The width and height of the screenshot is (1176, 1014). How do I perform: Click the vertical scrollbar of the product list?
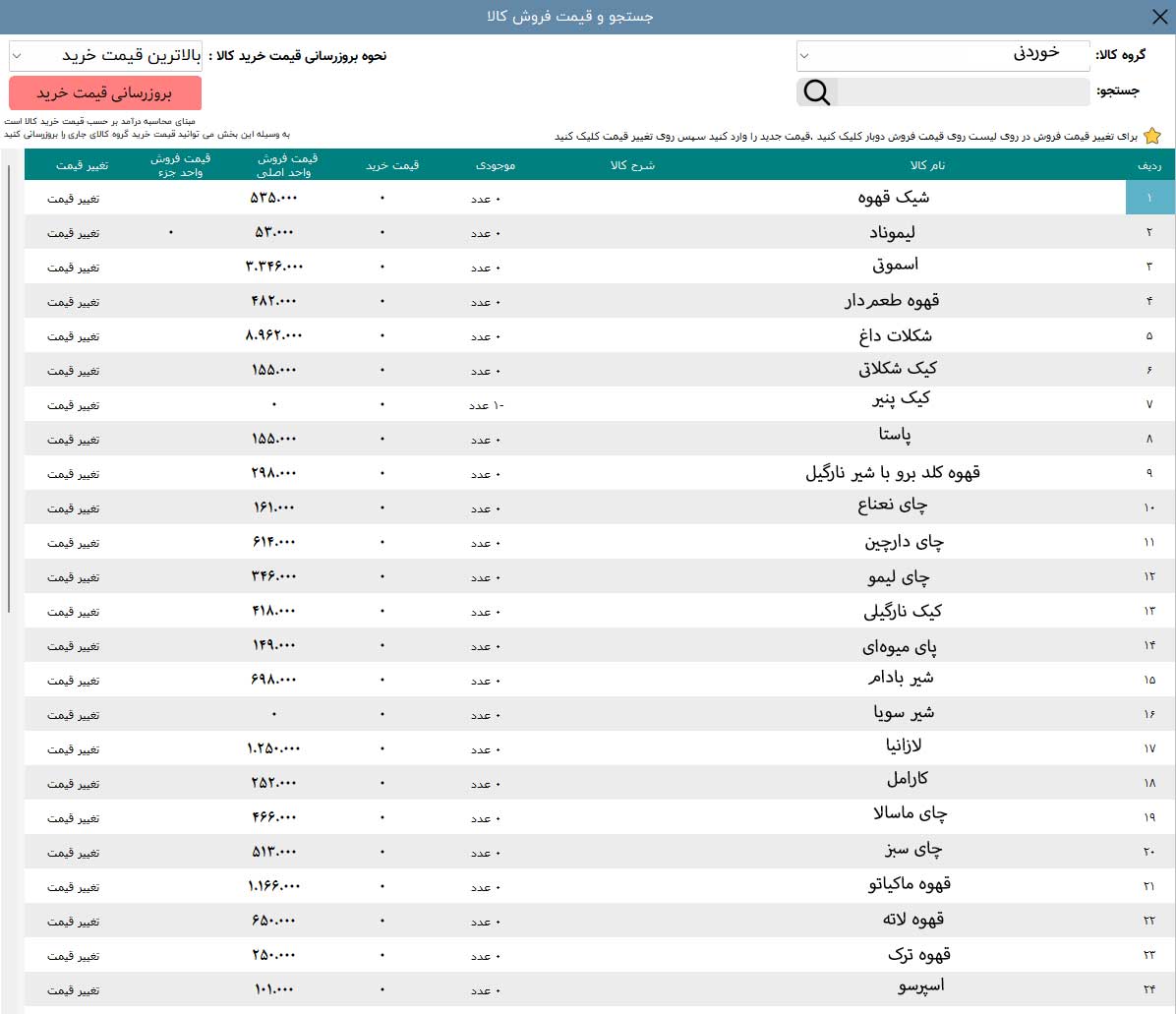point(9,390)
